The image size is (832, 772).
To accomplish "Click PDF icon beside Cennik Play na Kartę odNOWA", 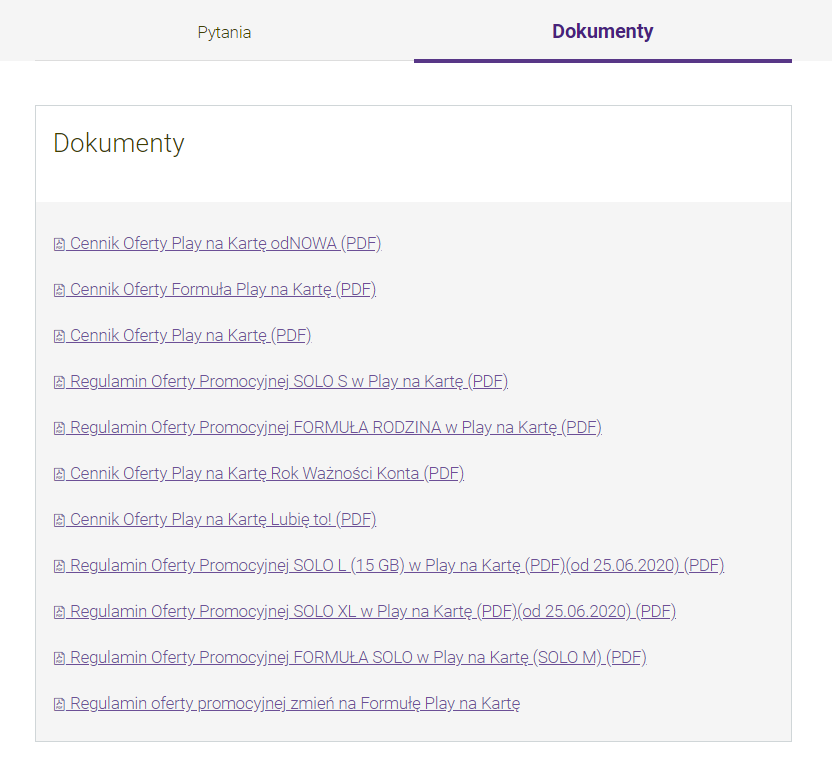I will (59, 244).
